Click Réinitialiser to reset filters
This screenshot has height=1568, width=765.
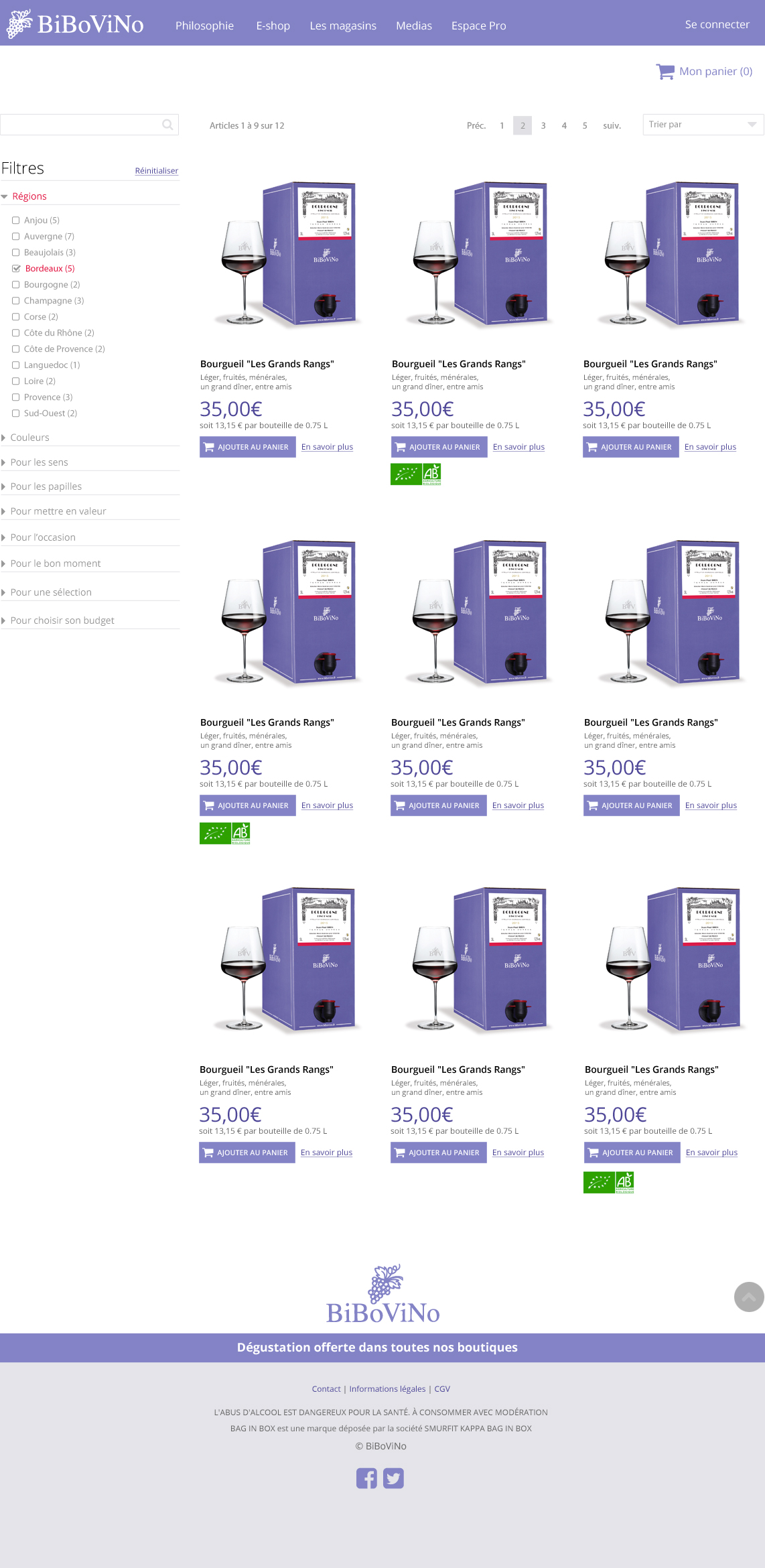point(157,171)
